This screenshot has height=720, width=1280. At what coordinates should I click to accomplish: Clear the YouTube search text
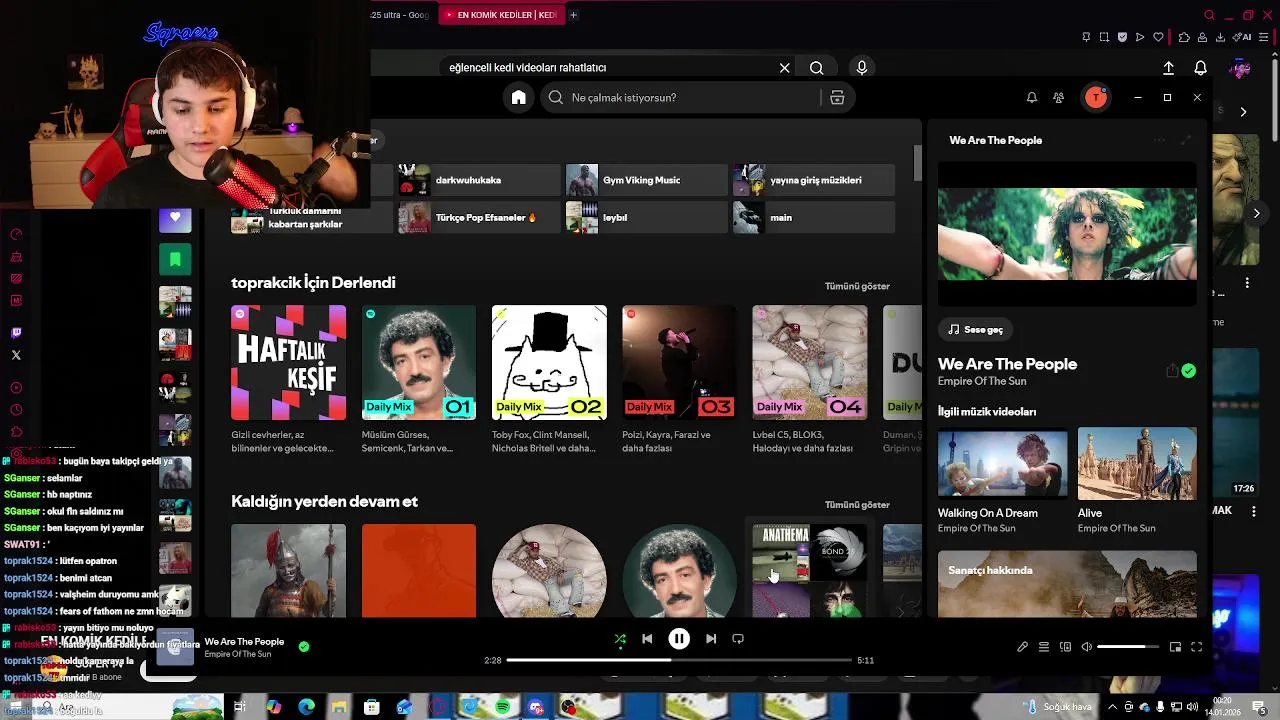(x=785, y=67)
